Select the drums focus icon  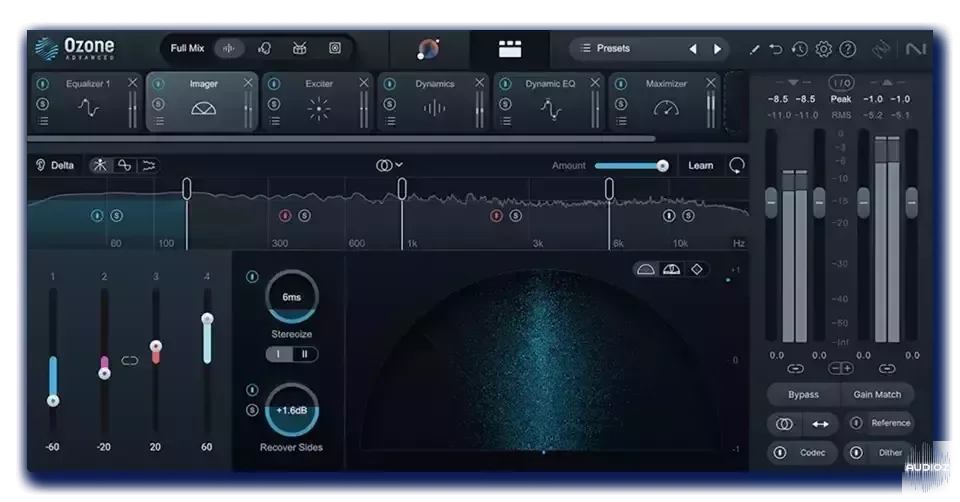(299, 48)
